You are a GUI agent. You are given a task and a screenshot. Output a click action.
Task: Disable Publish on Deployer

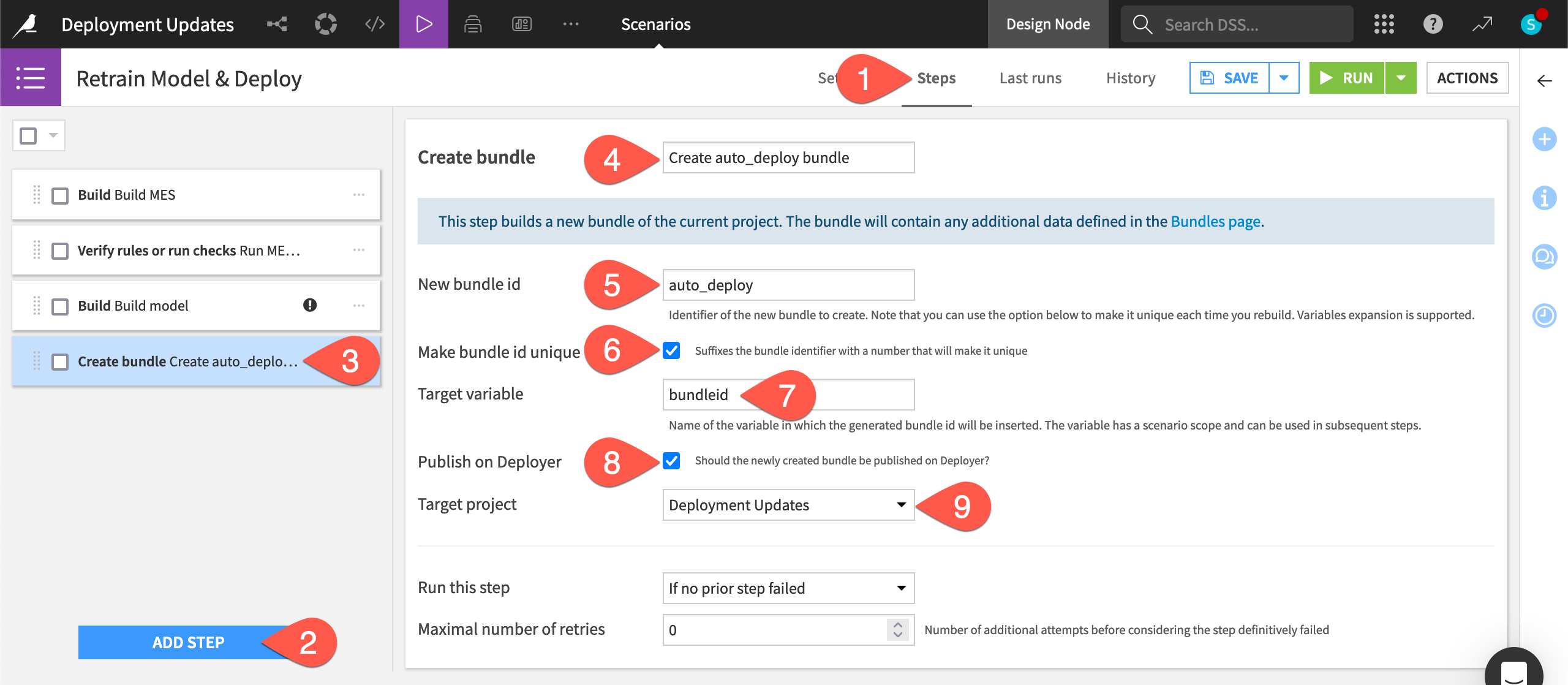671,461
